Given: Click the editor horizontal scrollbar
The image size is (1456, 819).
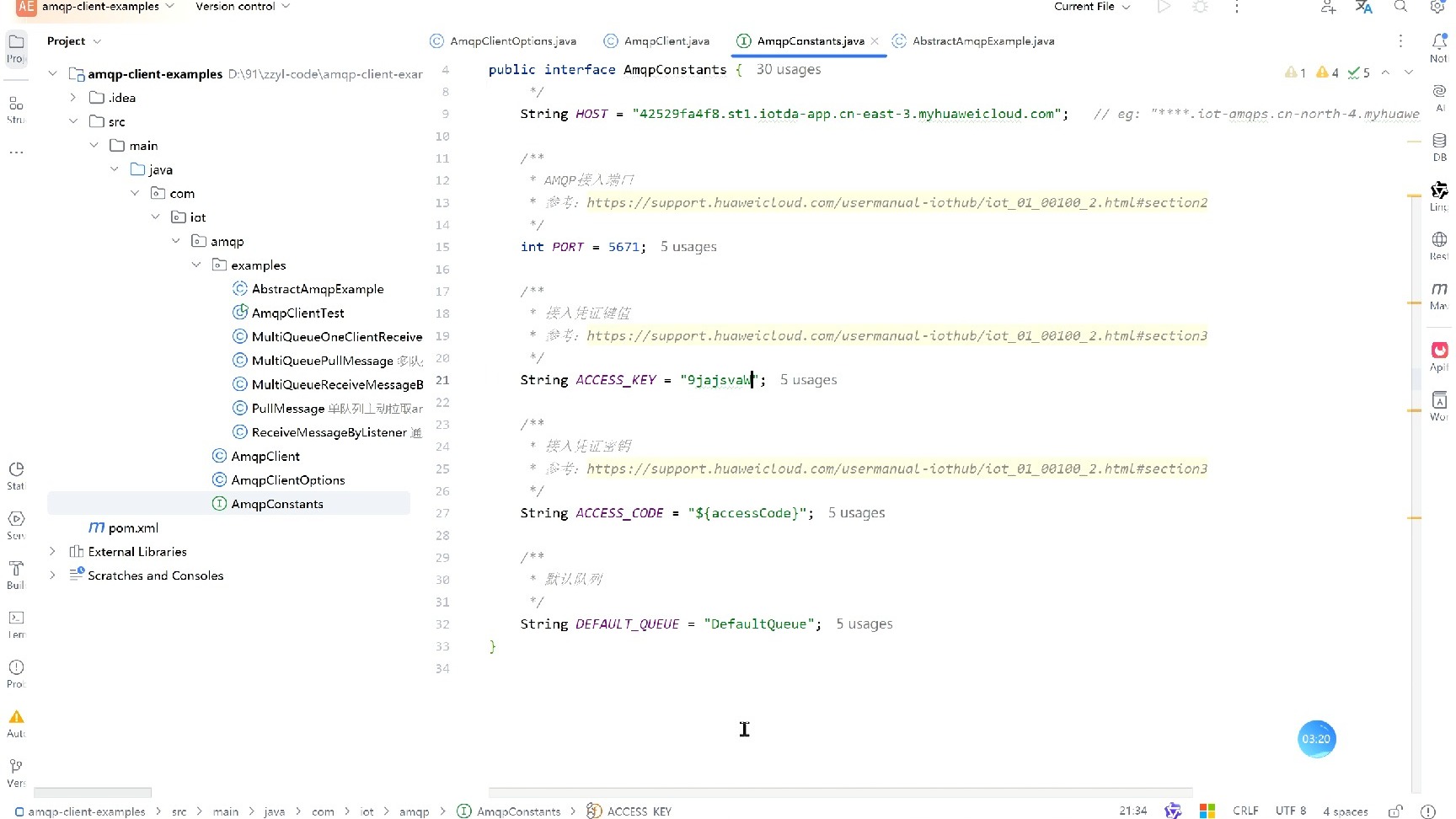Looking at the screenshot, I should pos(840,791).
